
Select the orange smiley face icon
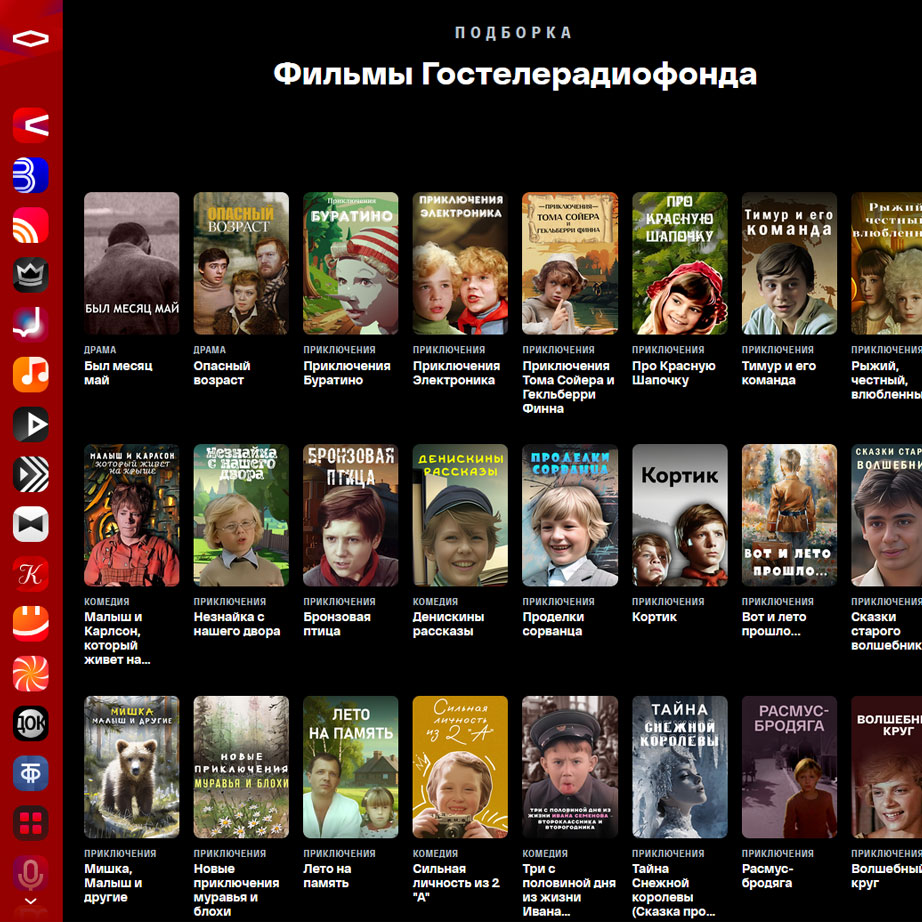coord(31,624)
